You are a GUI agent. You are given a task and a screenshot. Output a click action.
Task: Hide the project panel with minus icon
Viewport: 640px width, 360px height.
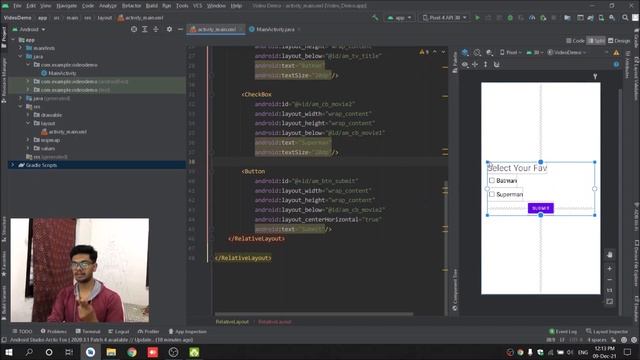(x=180, y=29)
